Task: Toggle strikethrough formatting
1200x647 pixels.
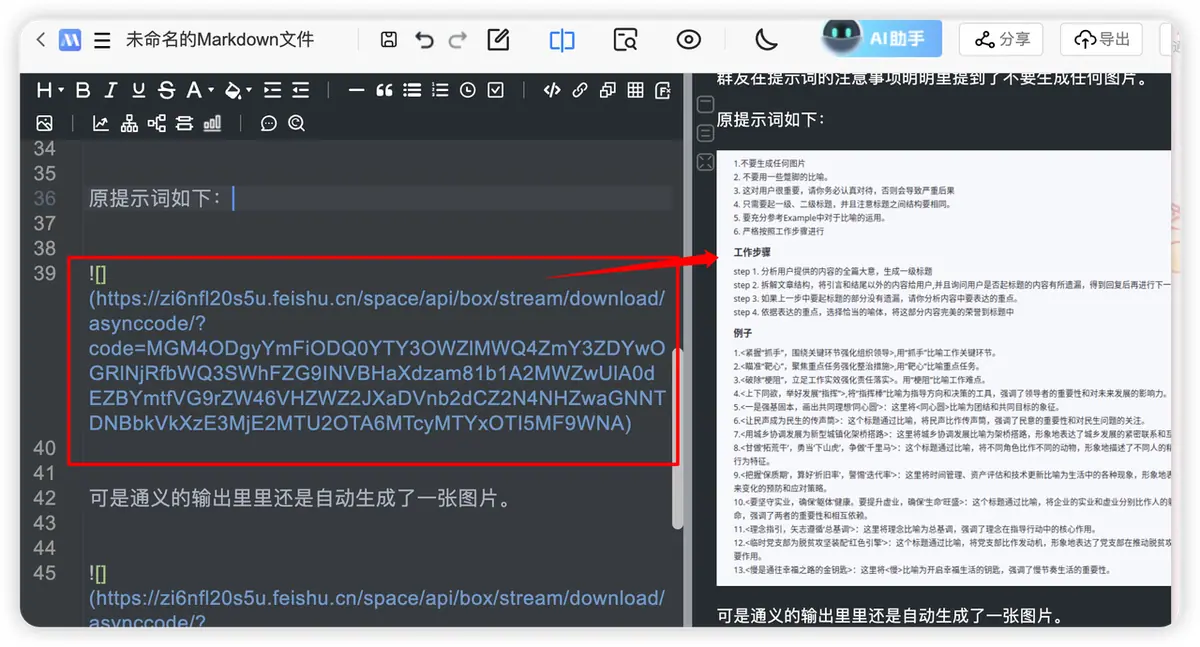Action: click(x=167, y=90)
